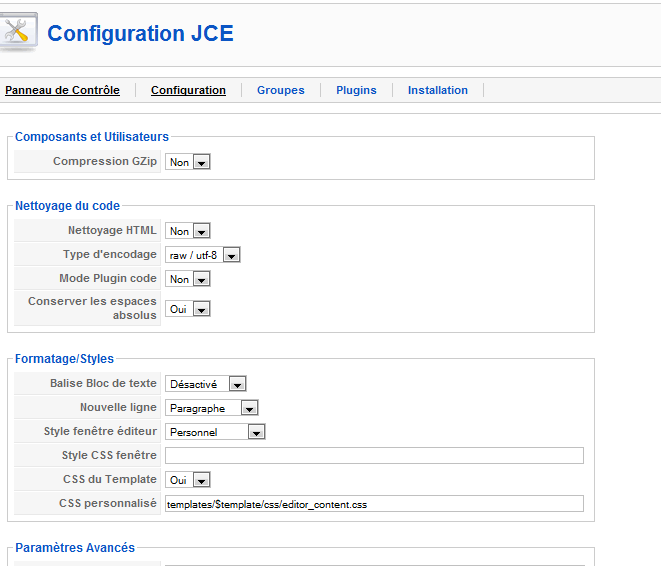Expand the Compression GZip dropdown
Viewport: 661px width, 566px height.
tap(188, 162)
